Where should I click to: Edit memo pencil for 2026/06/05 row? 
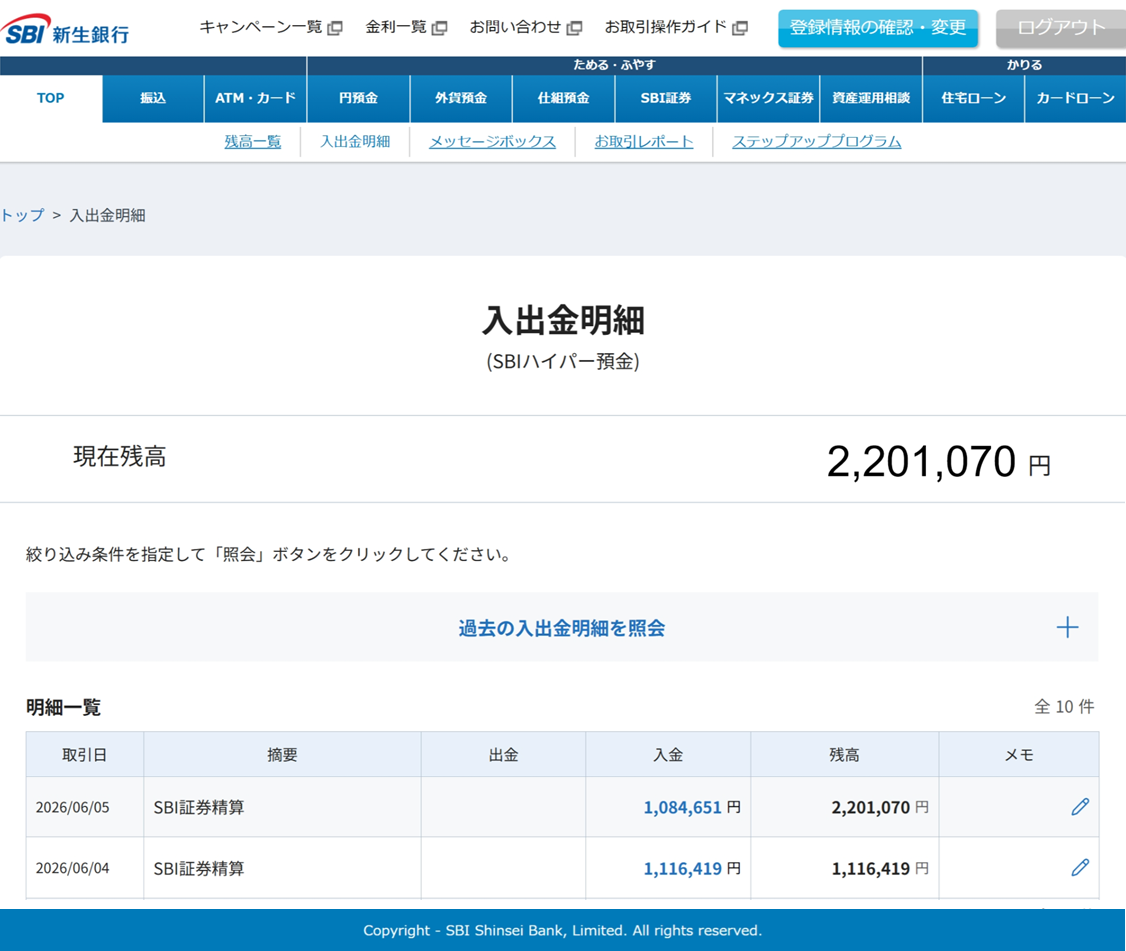pyautogui.click(x=1080, y=807)
